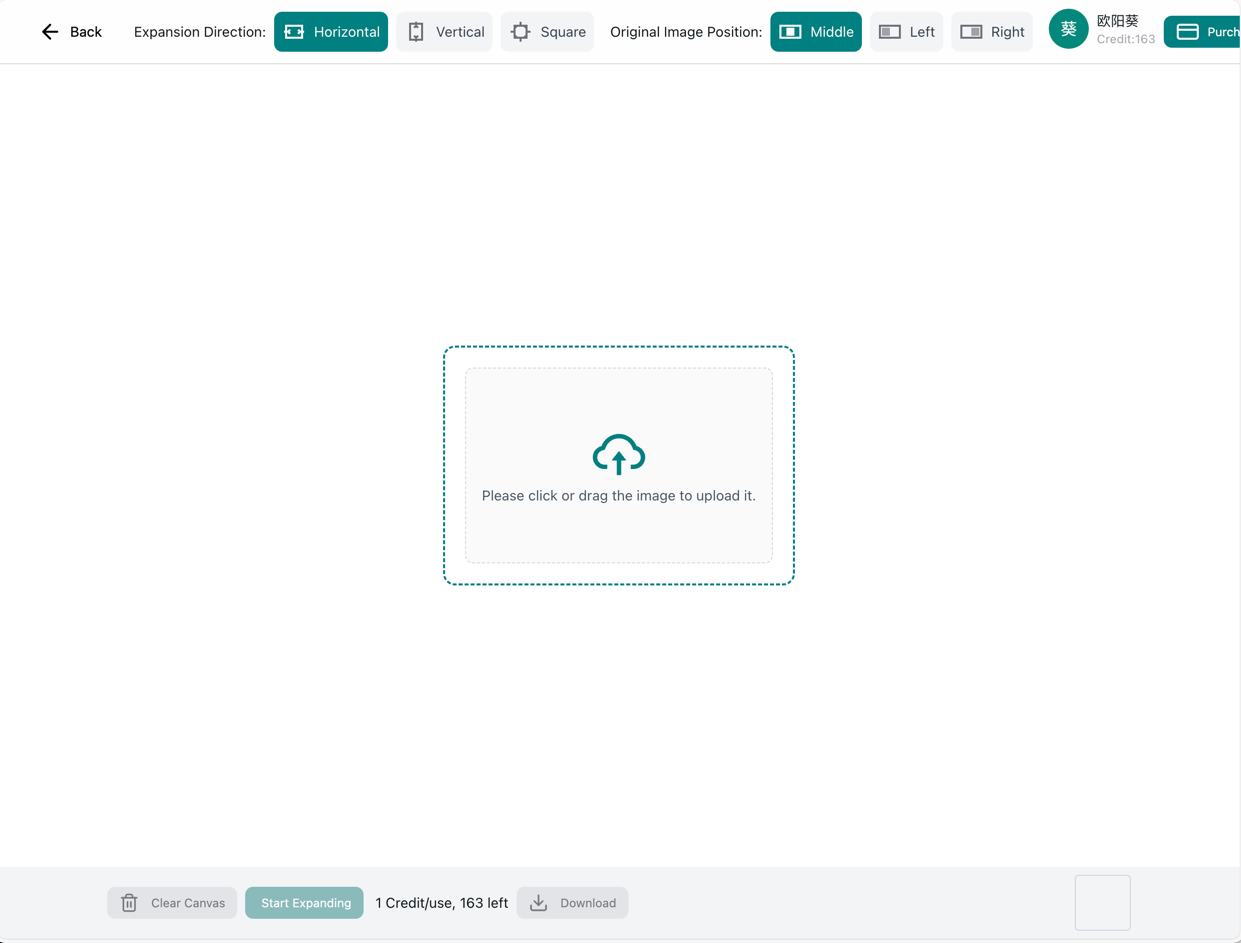This screenshot has height=943, width=1241.
Task: Start expanding the image
Action: point(304,903)
